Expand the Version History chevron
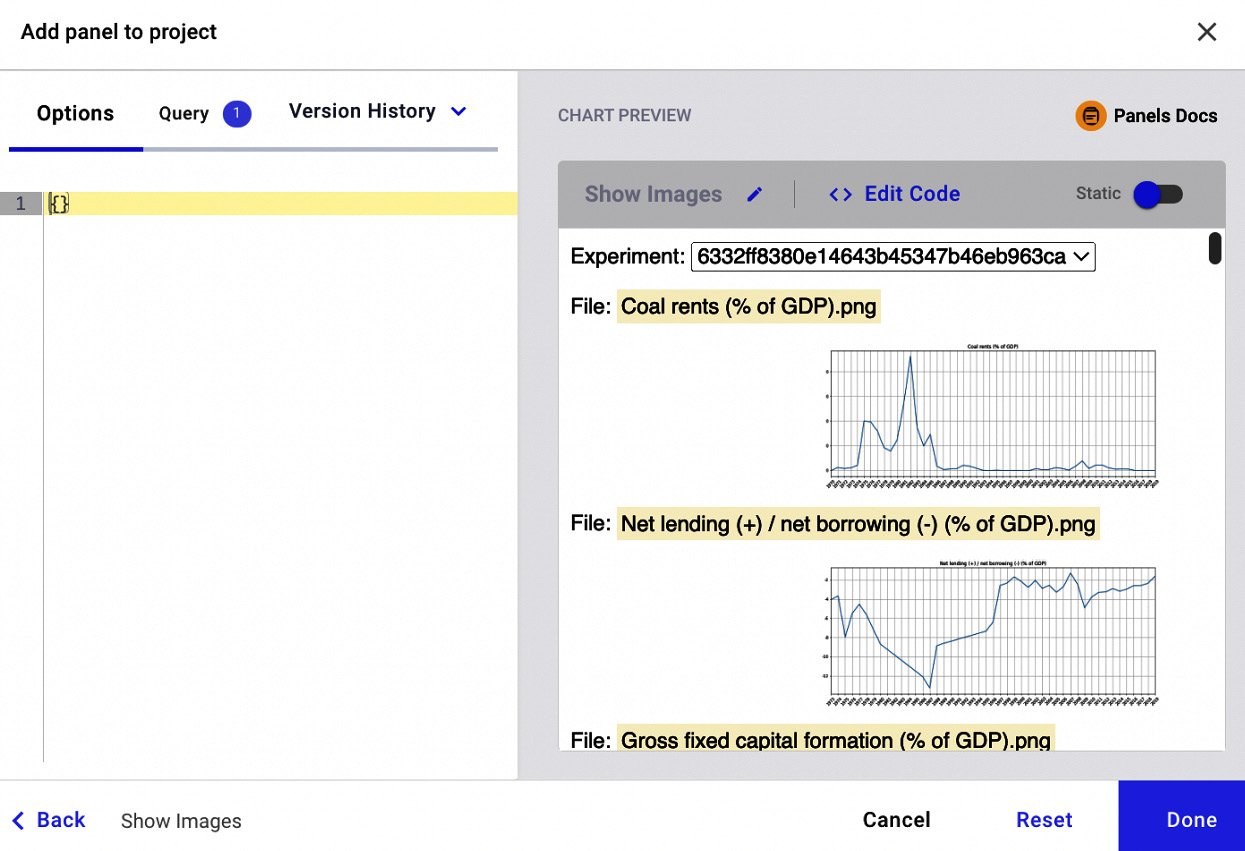This screenshot has height=851, width=1245. pos(459,112)
